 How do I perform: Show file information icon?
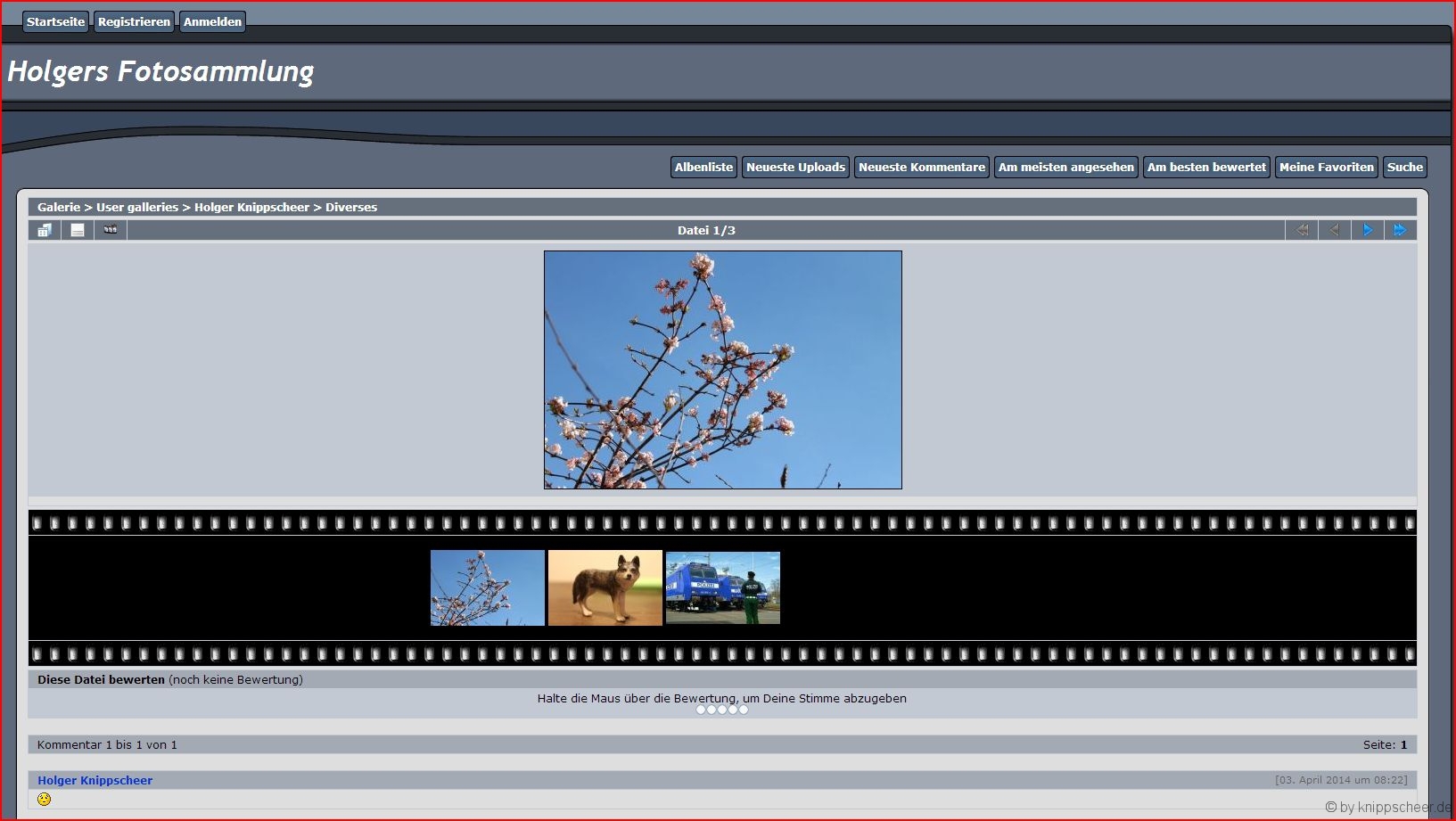point(78,230)
